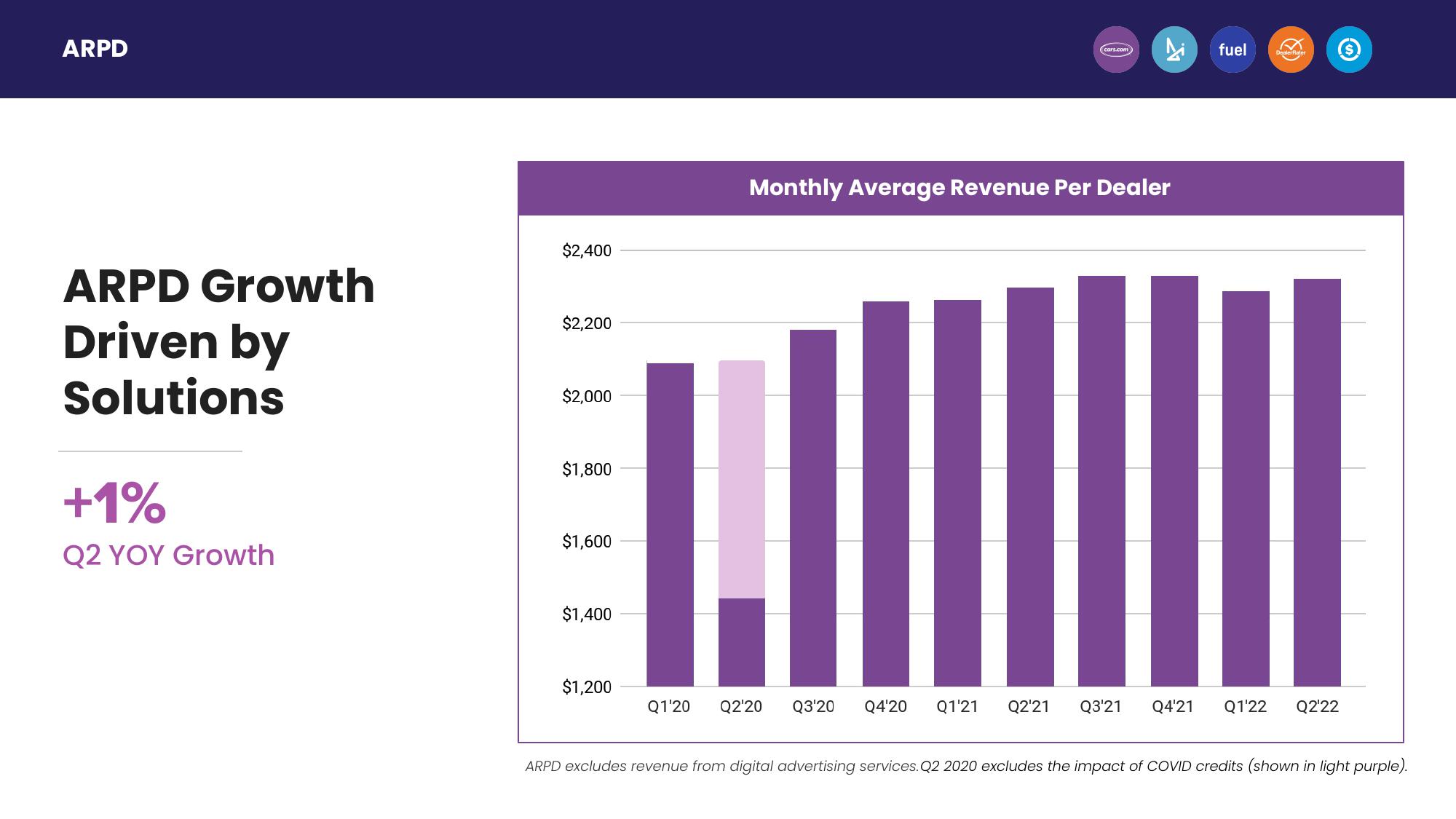
Task: Click the $2,400 y-axis label
Action: [587, 250]
